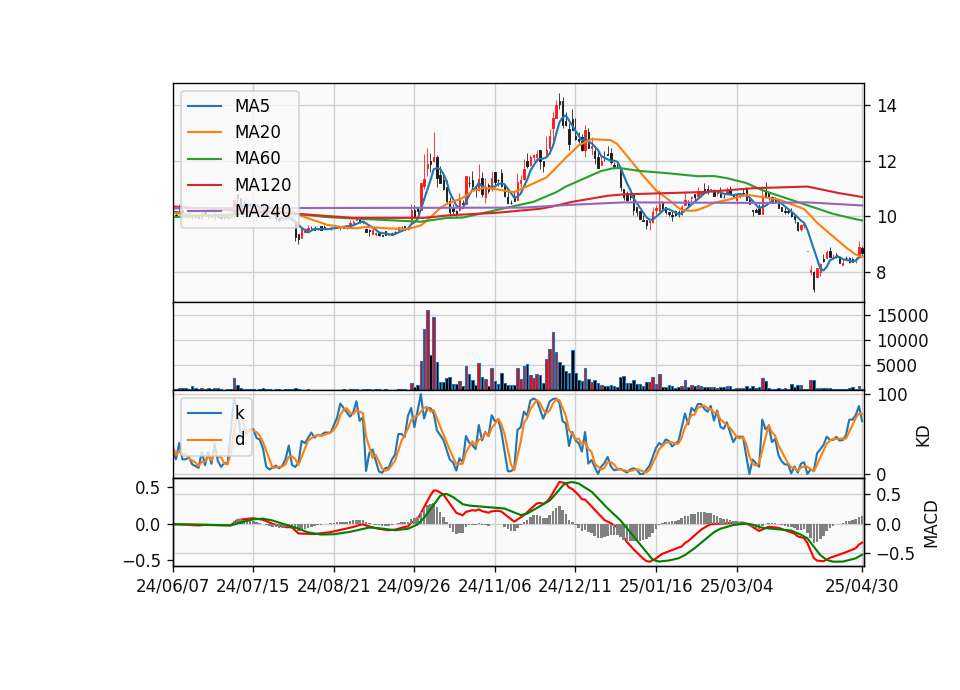Click the 24/08/21 date axis label
The height and width of the screenshot is (690, 960).
tap(334, 586)
